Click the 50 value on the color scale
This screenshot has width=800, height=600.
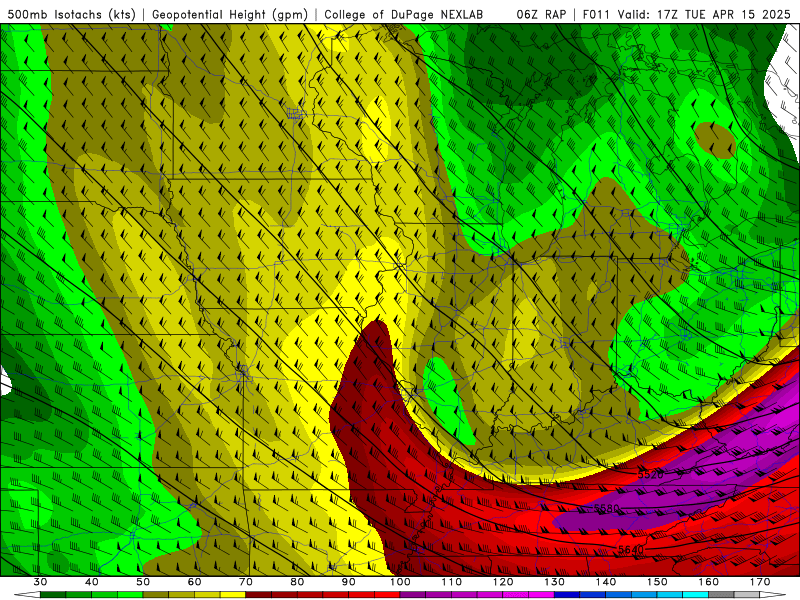coord(143,582)
